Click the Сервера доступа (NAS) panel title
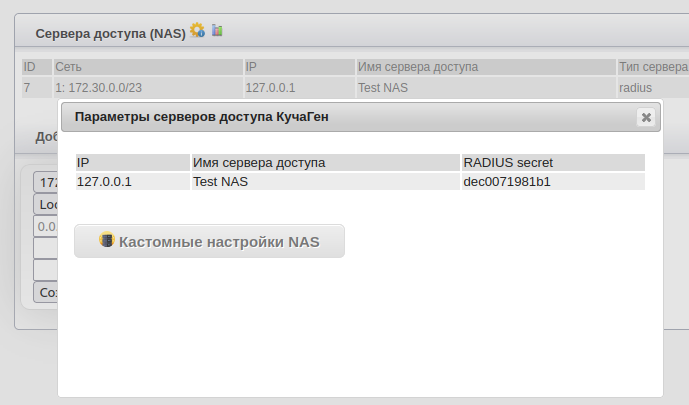This screenshot has height=405, width=689. pyautogui.click(x=110, y=33)
